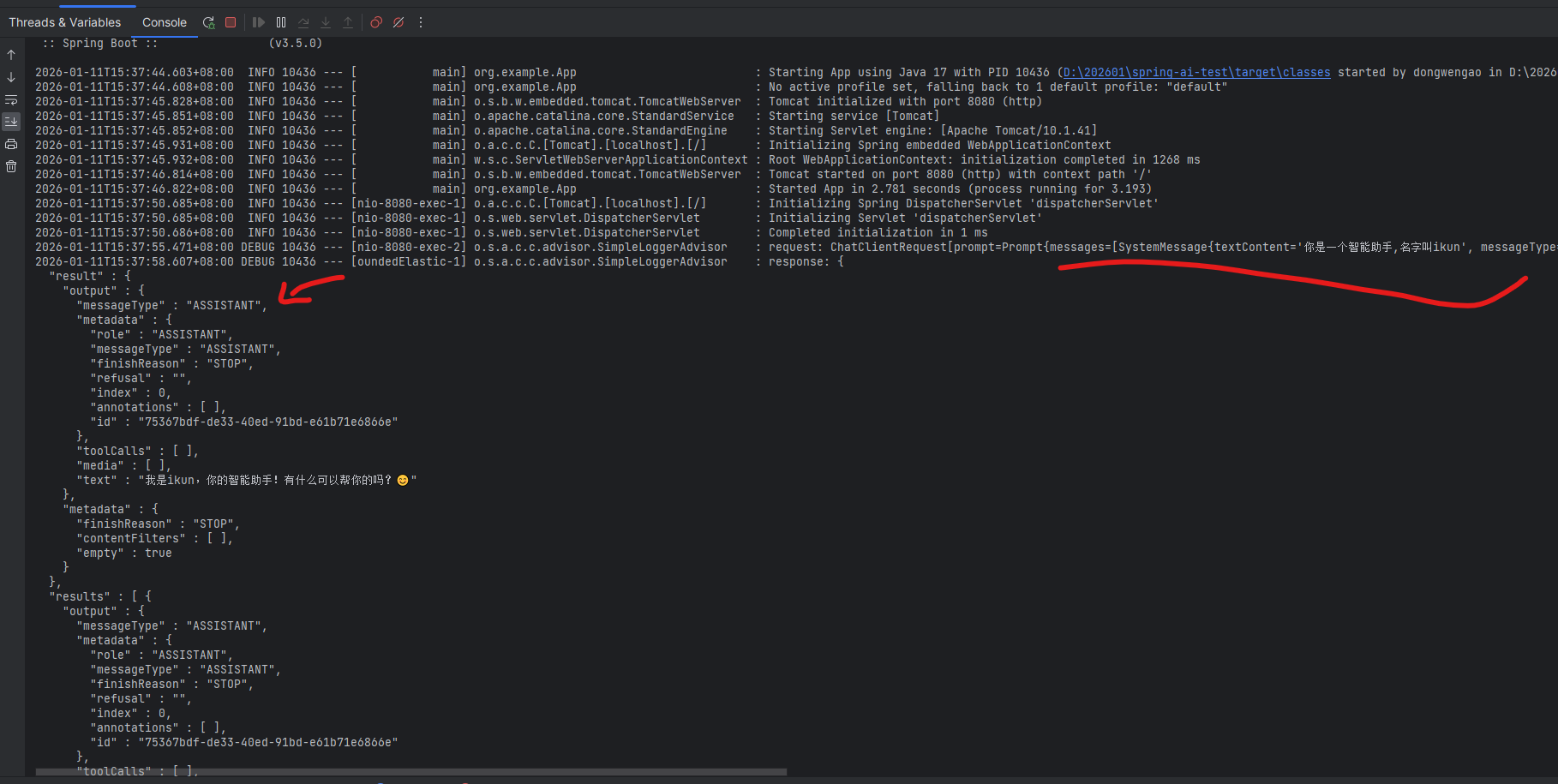Click the '[nio-8080-exec-2]' thread name
The width and height of the screenshot is (1558, 784).
(x=409, y=248)
